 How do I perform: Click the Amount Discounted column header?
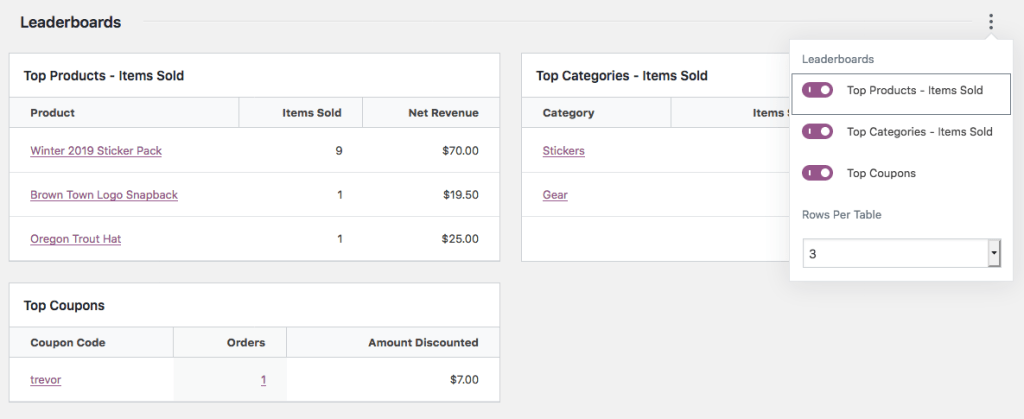(423, 343)
